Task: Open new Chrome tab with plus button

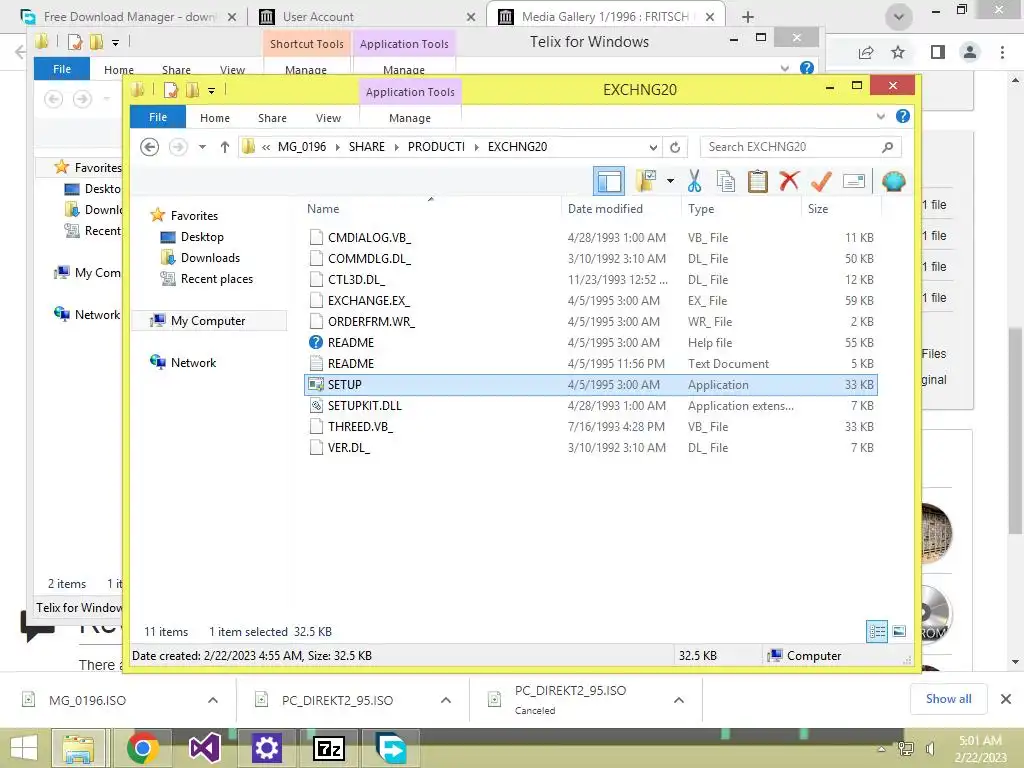Action: pyautogui.click(x=748, y=17)
